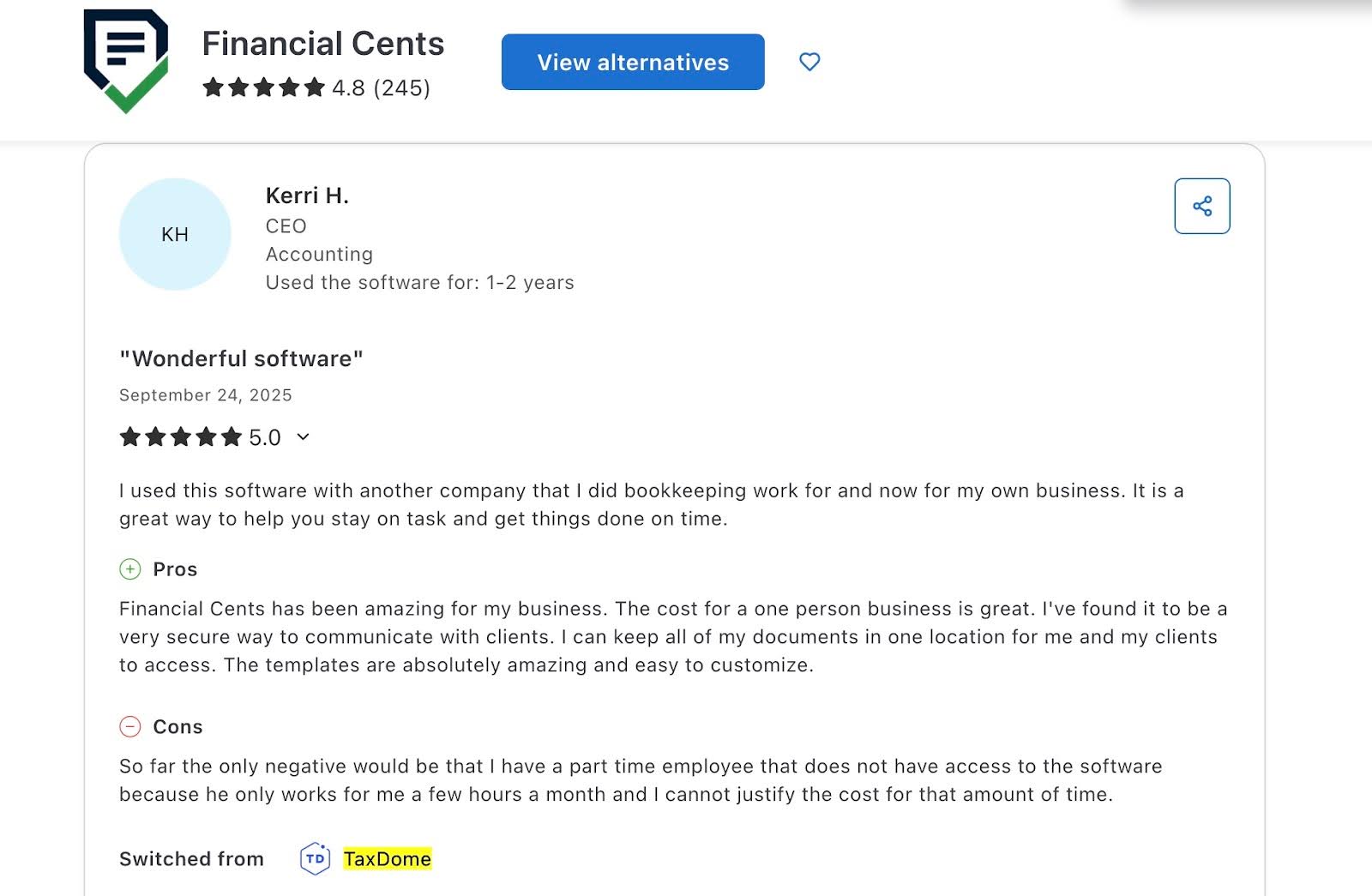
Task: Expand the 5.0 rating breakdown chevron
Action: (301, 438)
